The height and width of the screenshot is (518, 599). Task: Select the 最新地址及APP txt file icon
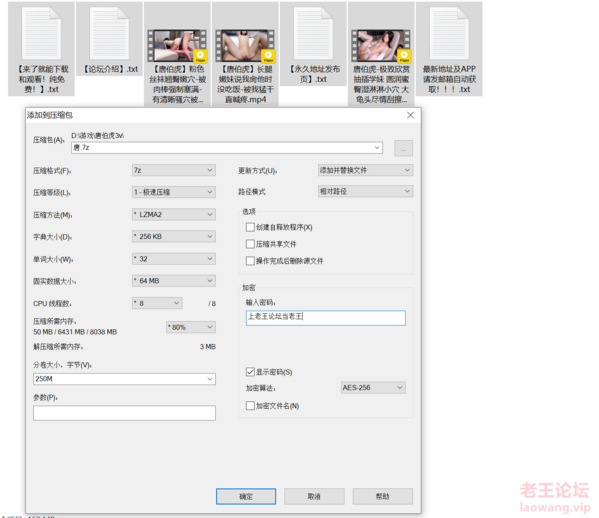click(449, 34)
